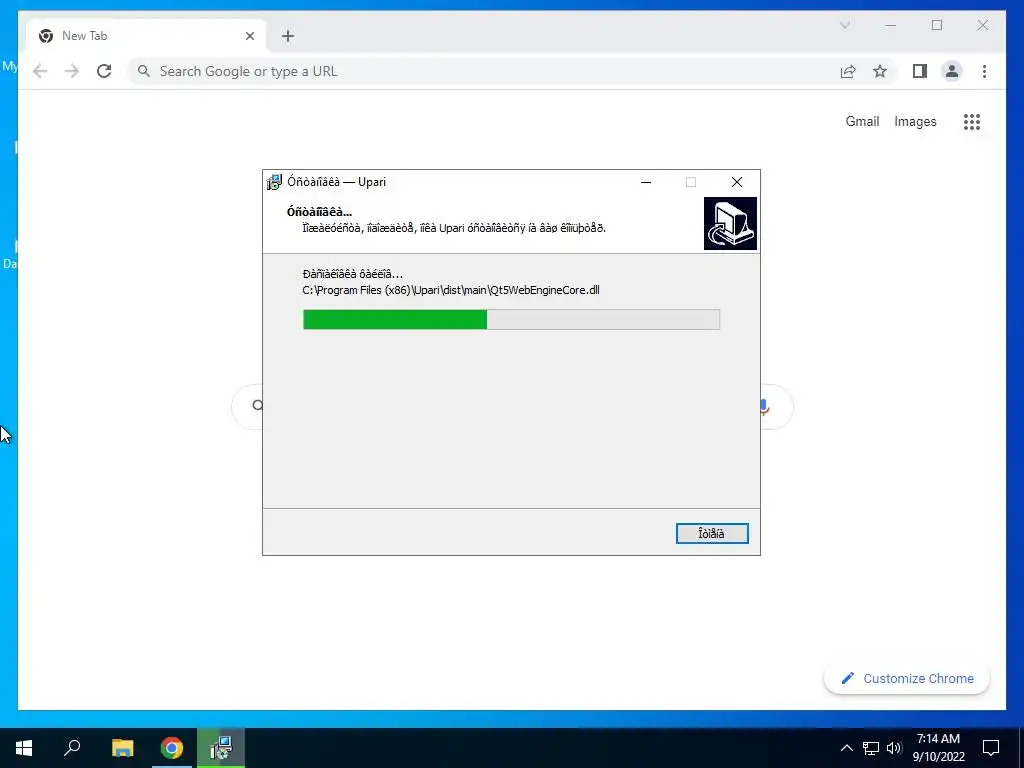Minimize the Chrome window
Viewport: 1024px width, 768px height.
(x=891, y=25)
